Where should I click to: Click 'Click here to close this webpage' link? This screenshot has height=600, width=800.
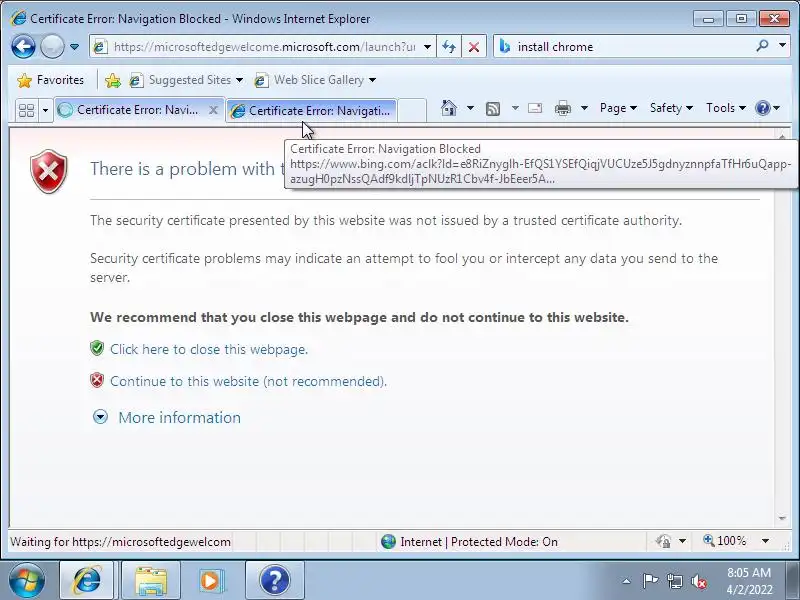(209, 349)
